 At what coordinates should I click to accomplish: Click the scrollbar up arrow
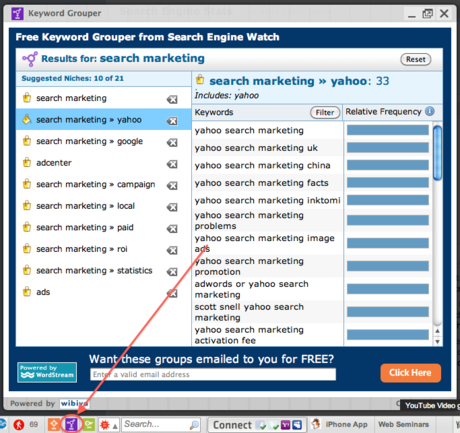[x=437, y=331]
